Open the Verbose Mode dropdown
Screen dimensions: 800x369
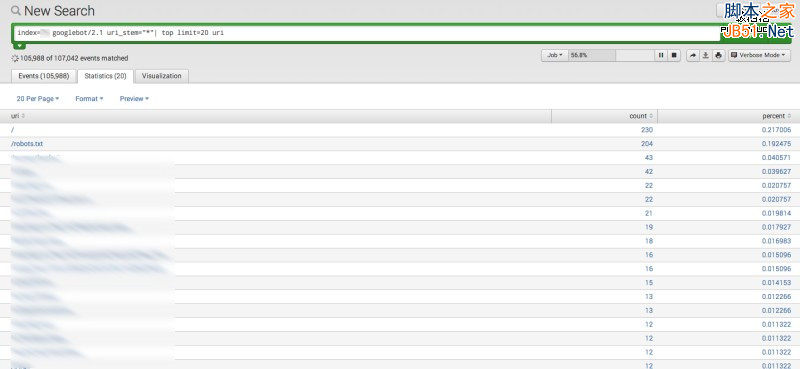coord(760,55)
